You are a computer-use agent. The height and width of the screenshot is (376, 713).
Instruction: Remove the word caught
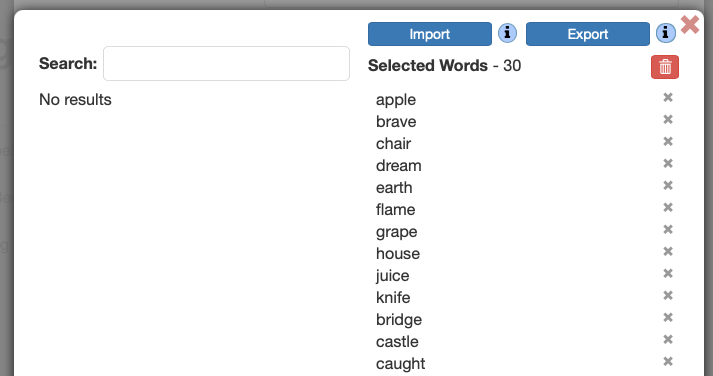pyautogui.click(x=668, y=361)
